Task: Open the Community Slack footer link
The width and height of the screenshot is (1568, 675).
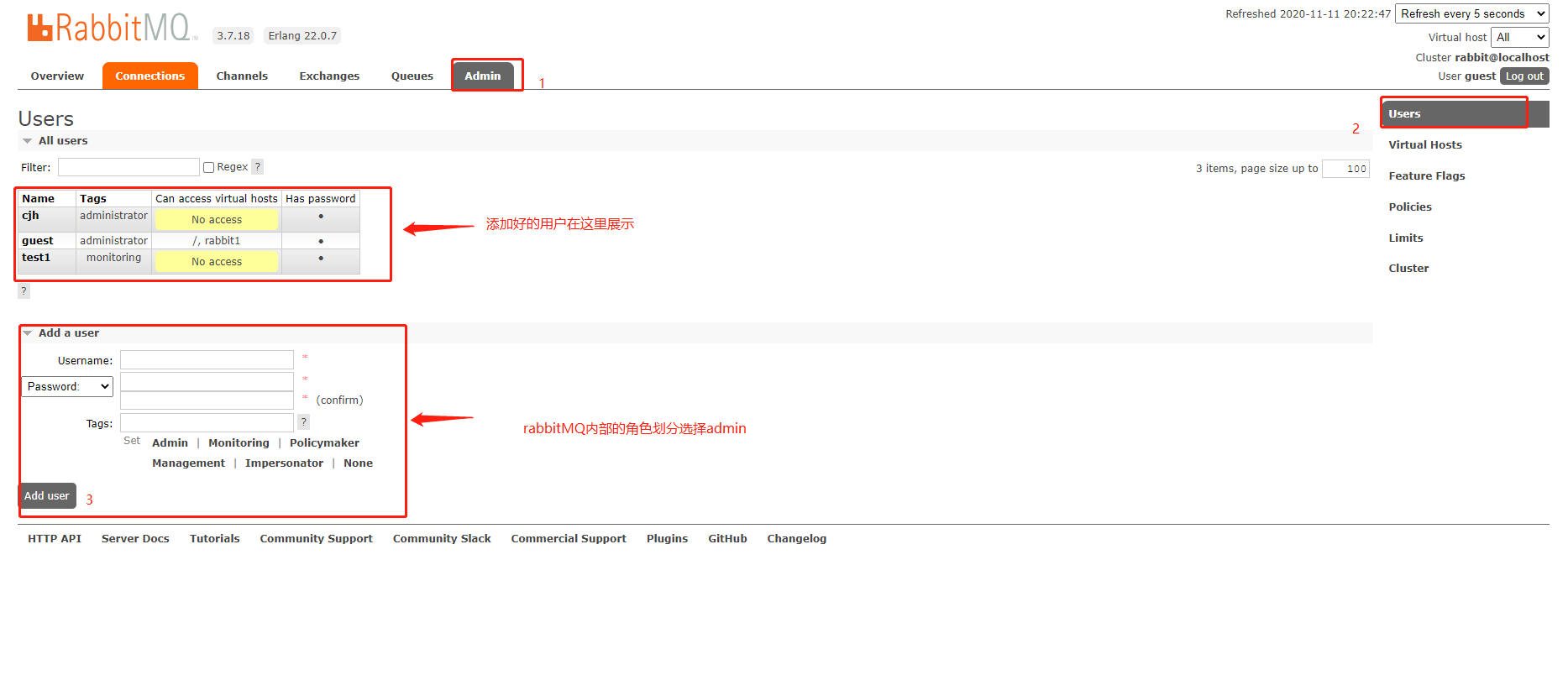Action: pyautogui.click(x=442, y=539)
